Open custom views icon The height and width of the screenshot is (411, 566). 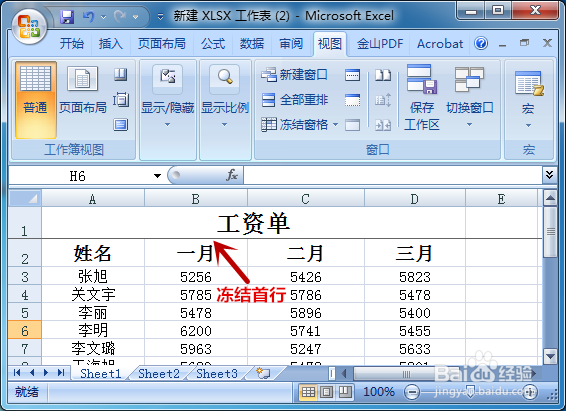121,99
